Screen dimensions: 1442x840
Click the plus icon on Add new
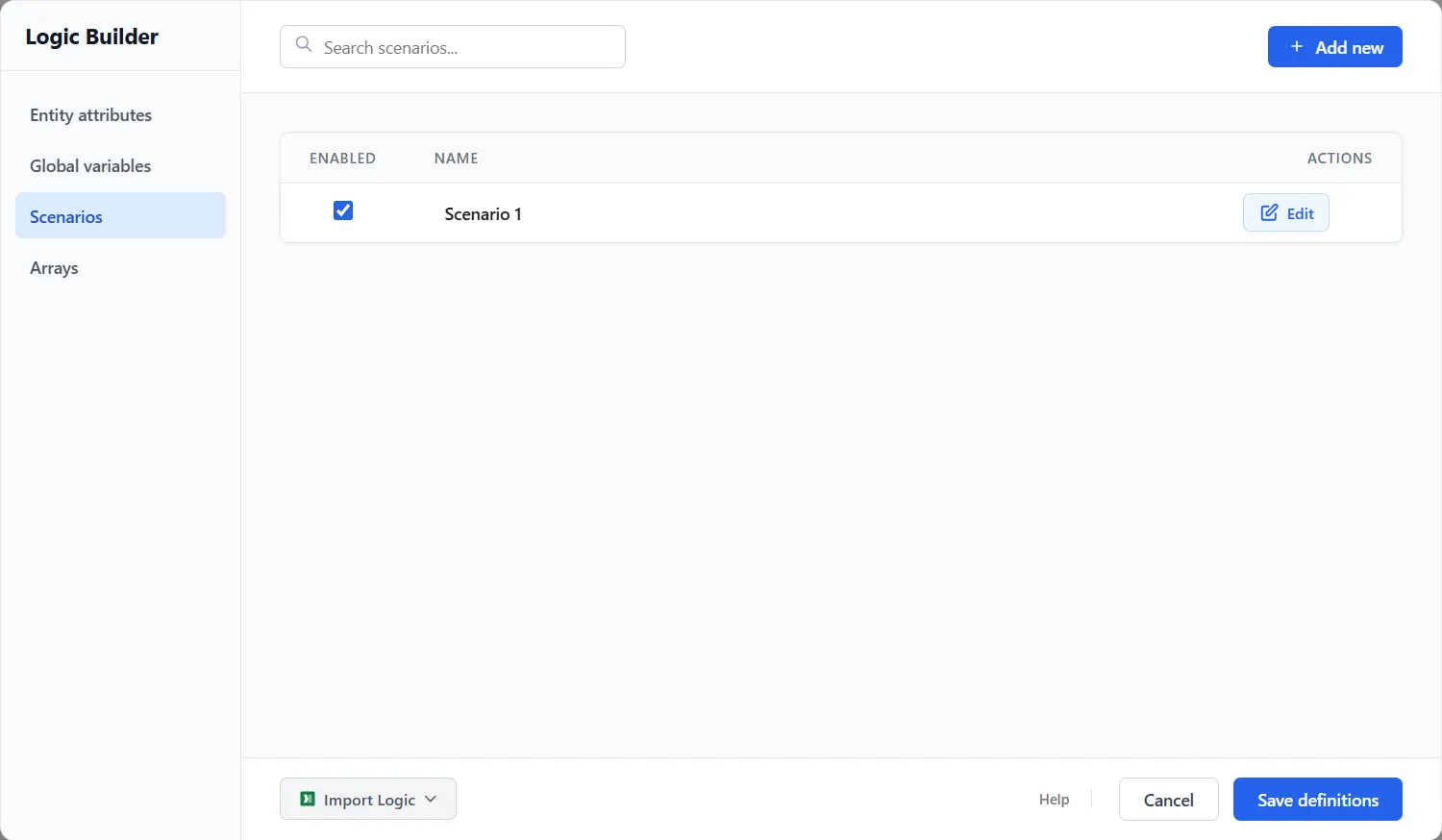(x=1297, y=46)
